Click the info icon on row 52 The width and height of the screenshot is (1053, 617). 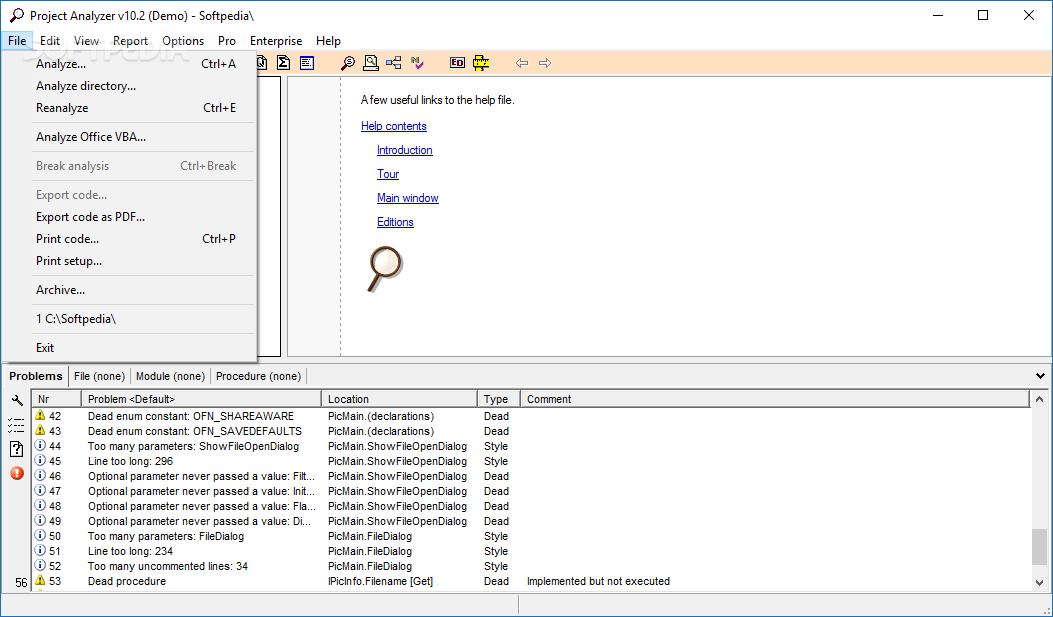click(x=40, y=566)
